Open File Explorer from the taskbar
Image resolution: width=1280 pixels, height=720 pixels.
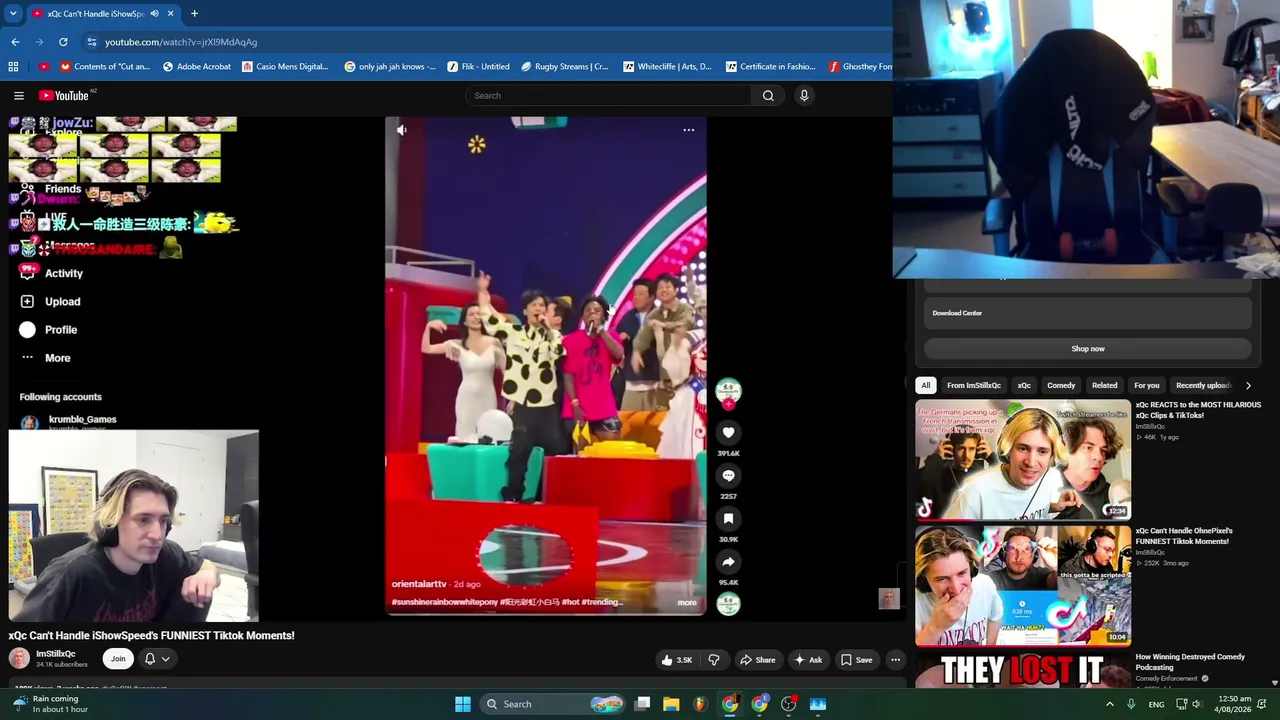[671, 704]
